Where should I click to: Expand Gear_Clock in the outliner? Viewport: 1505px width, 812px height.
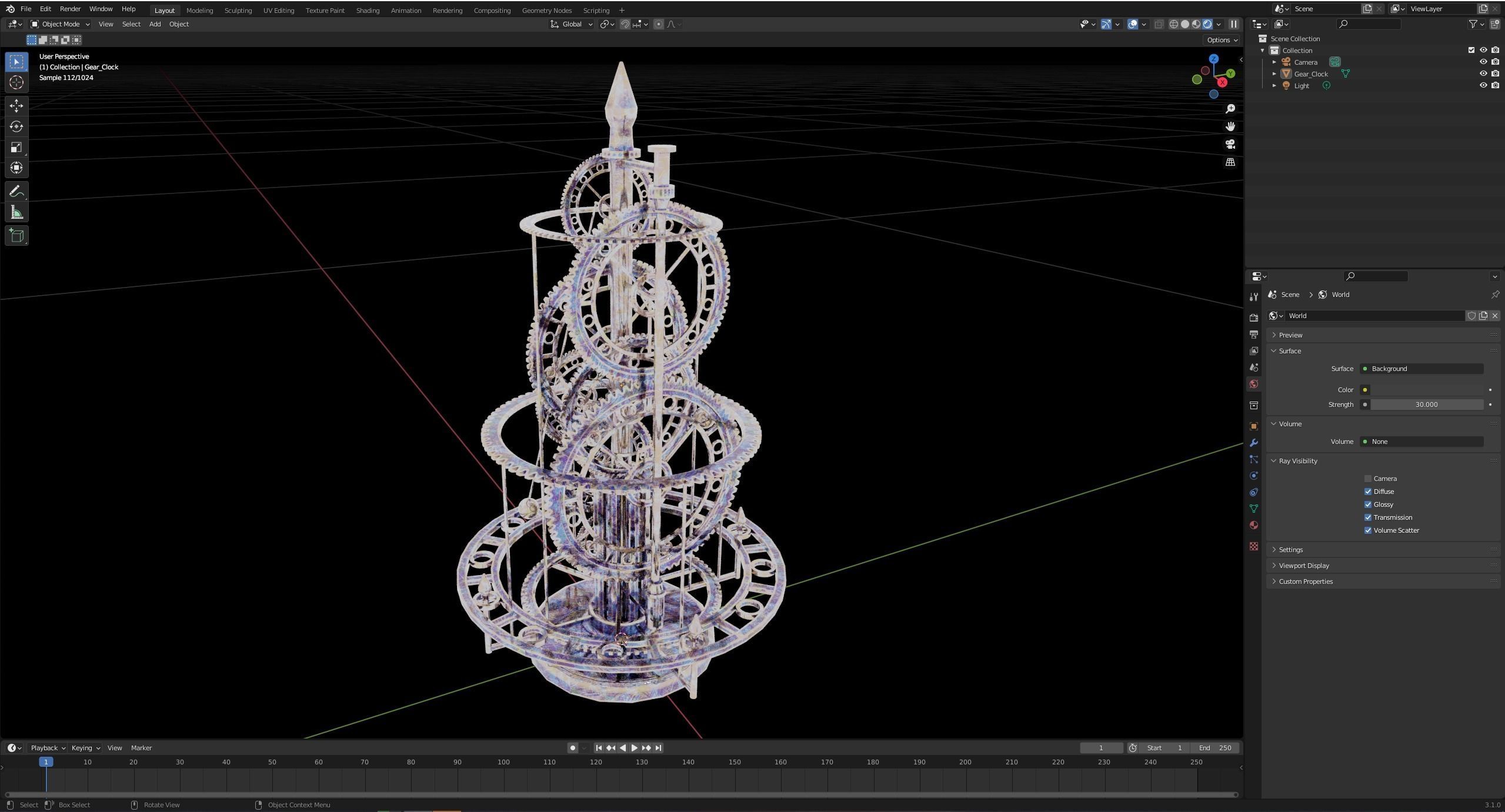pos(1274,73)
